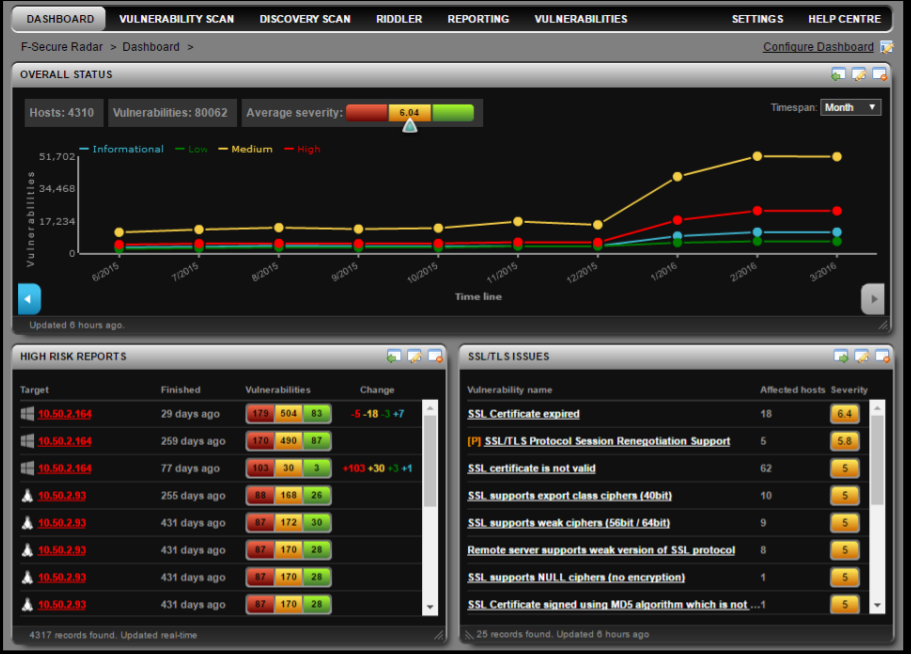Click the pencil icon beside Configure Dashboard
This screenshot has width=911, height=654.
coord(887,47)
